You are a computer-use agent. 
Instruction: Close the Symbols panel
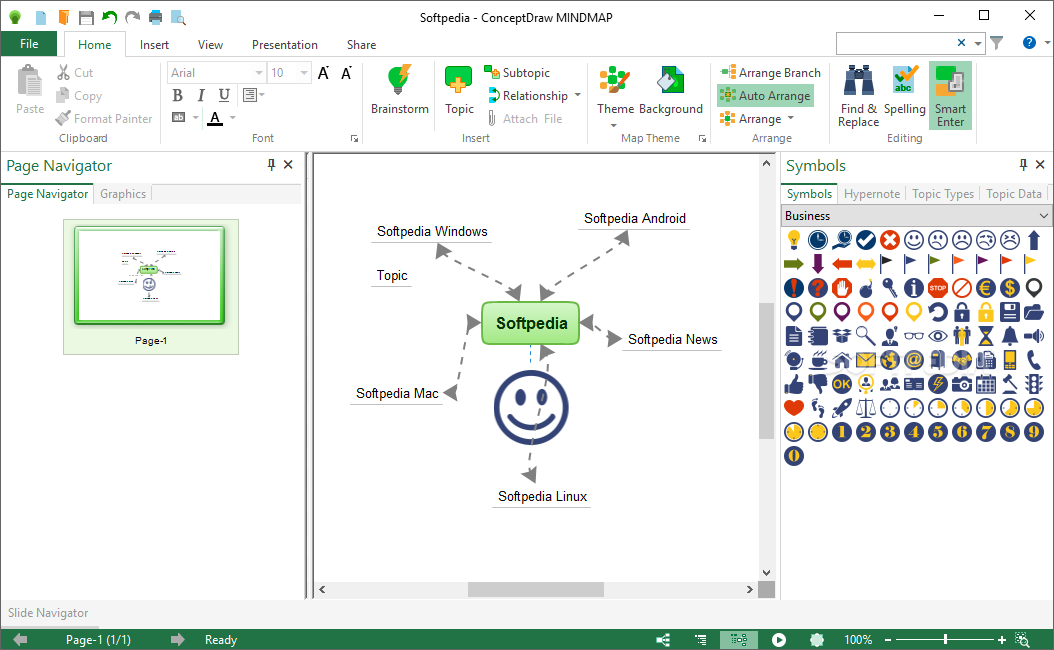(1040, 165)
